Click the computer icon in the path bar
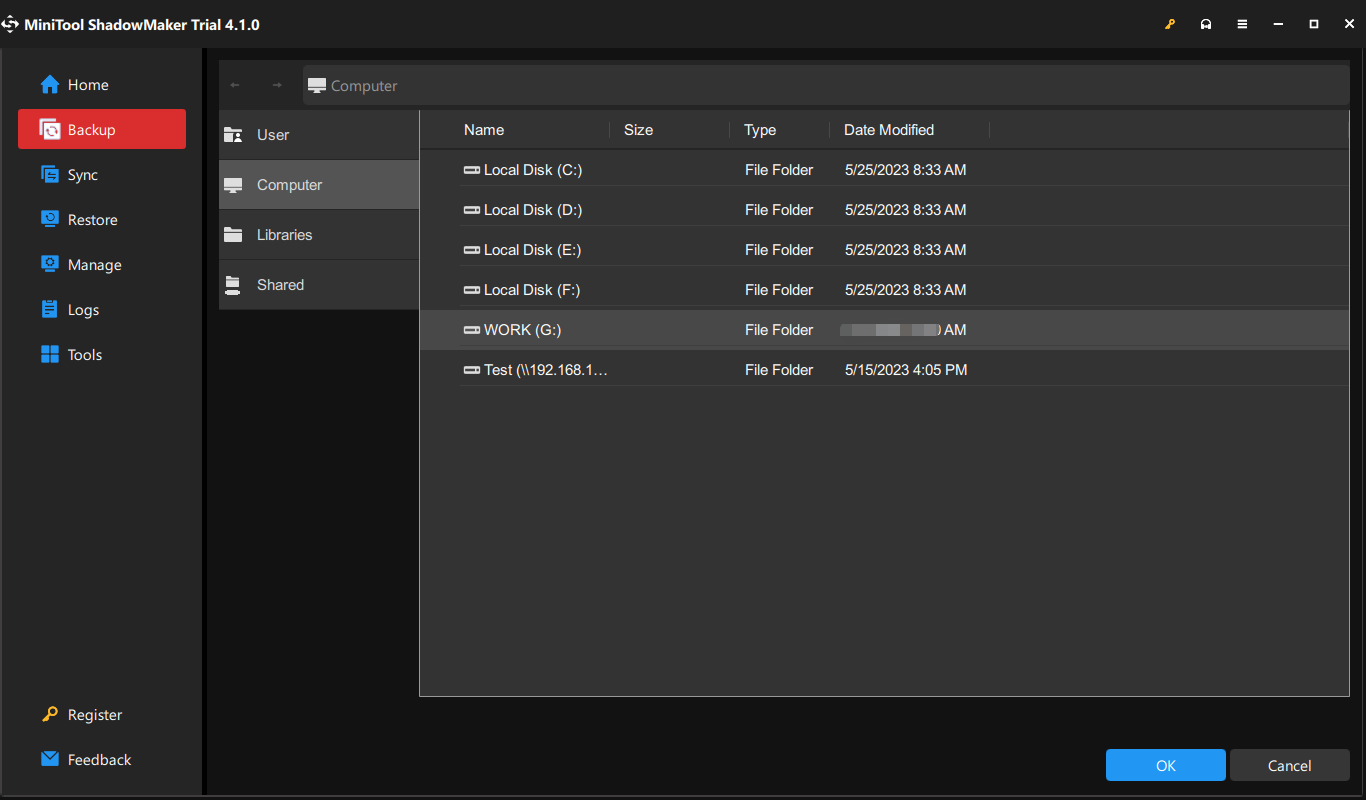Viewport: 1366px width, 800px height. [317, 86]
